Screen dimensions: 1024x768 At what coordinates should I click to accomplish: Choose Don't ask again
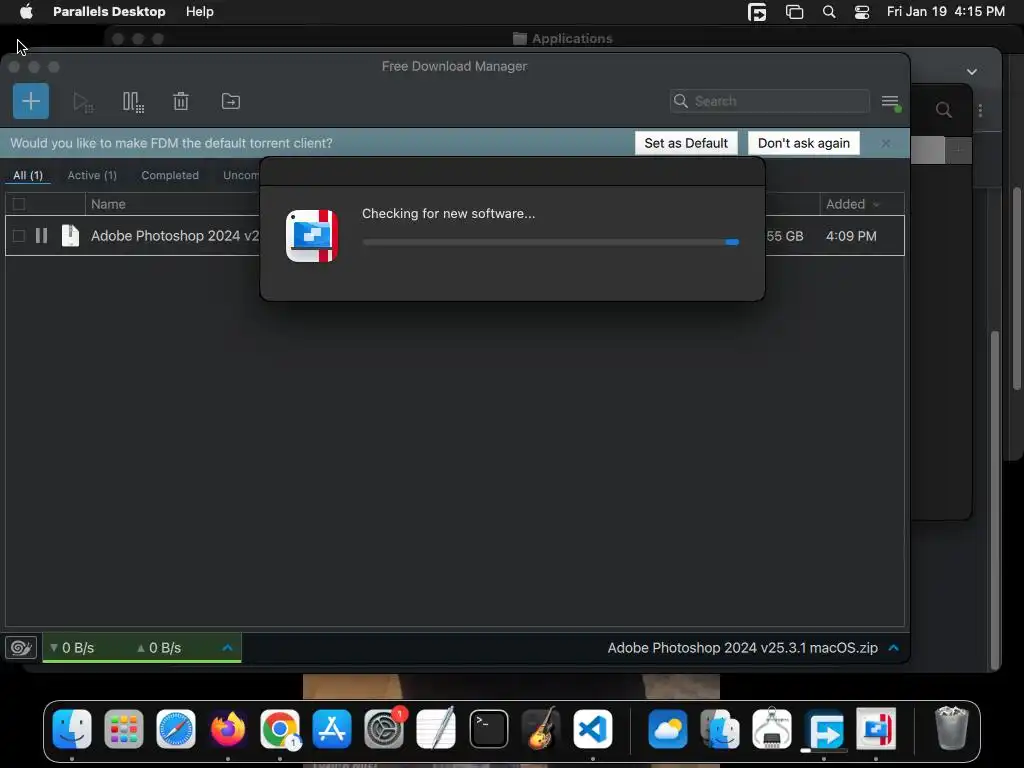click(x=803, y=143)
